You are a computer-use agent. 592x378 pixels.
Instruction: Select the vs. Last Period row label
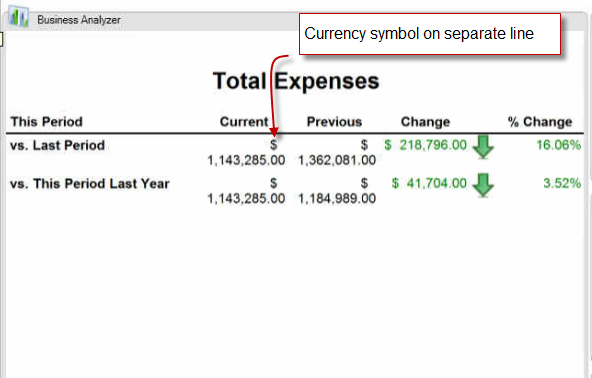pyautogui.click(x=57, y=145)
